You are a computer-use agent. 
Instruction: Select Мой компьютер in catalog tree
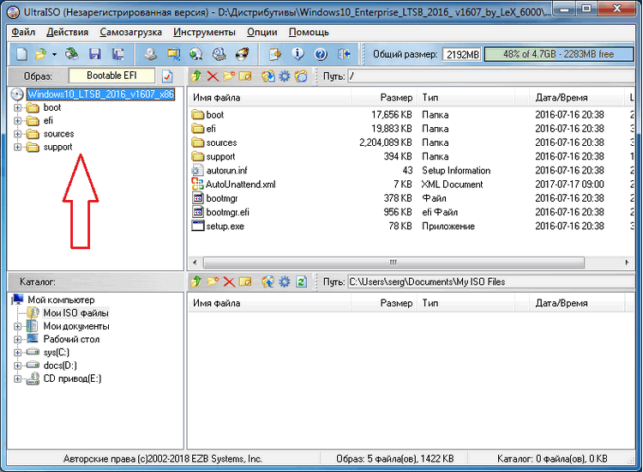pos(61,300)
